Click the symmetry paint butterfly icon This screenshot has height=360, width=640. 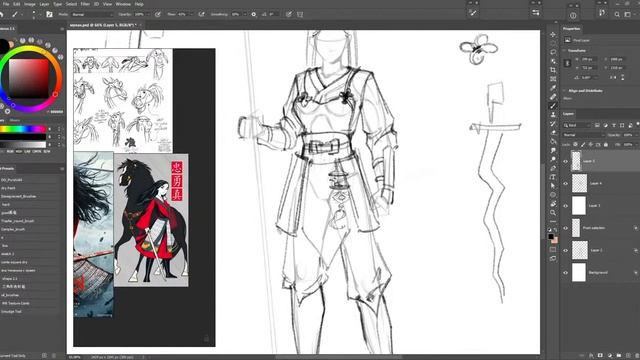(x=300, y=14)
